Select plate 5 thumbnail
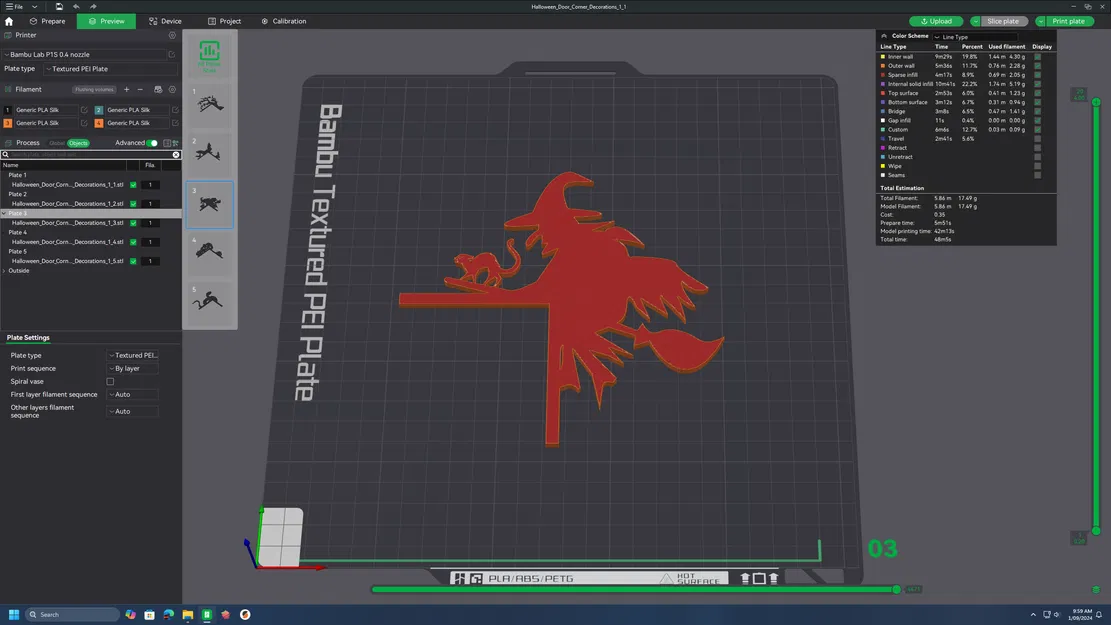 click(x=209, y=303)
